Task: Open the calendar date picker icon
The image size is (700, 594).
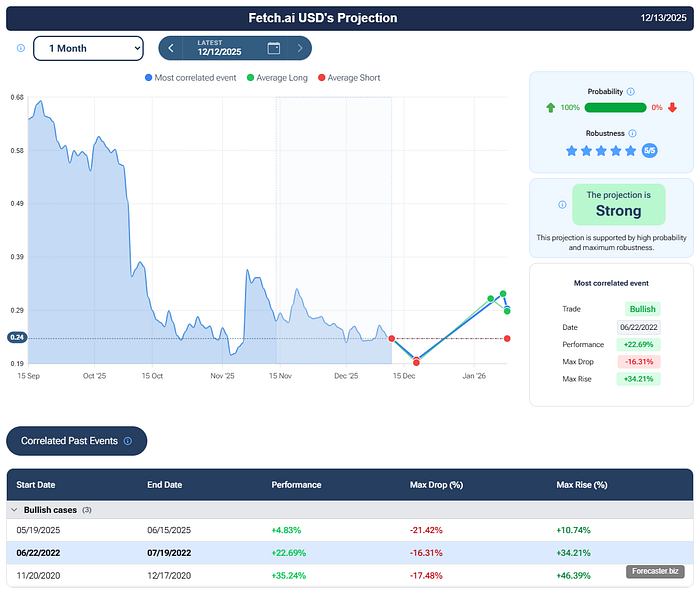Action: [274, 48]
